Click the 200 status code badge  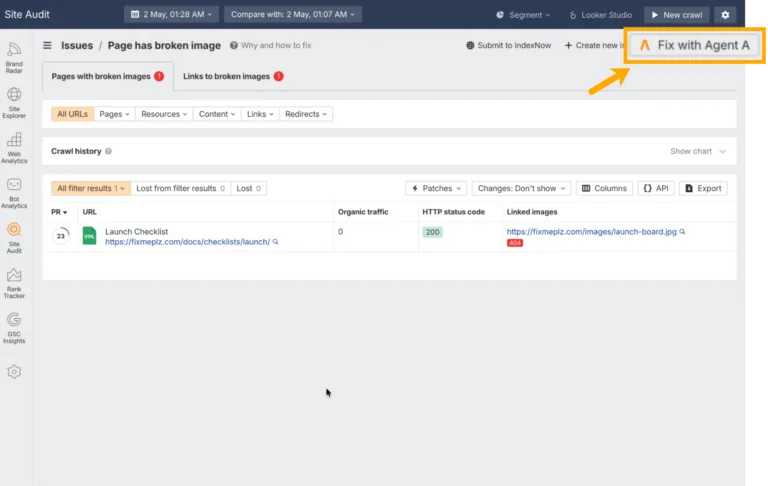tap(432, 232)
